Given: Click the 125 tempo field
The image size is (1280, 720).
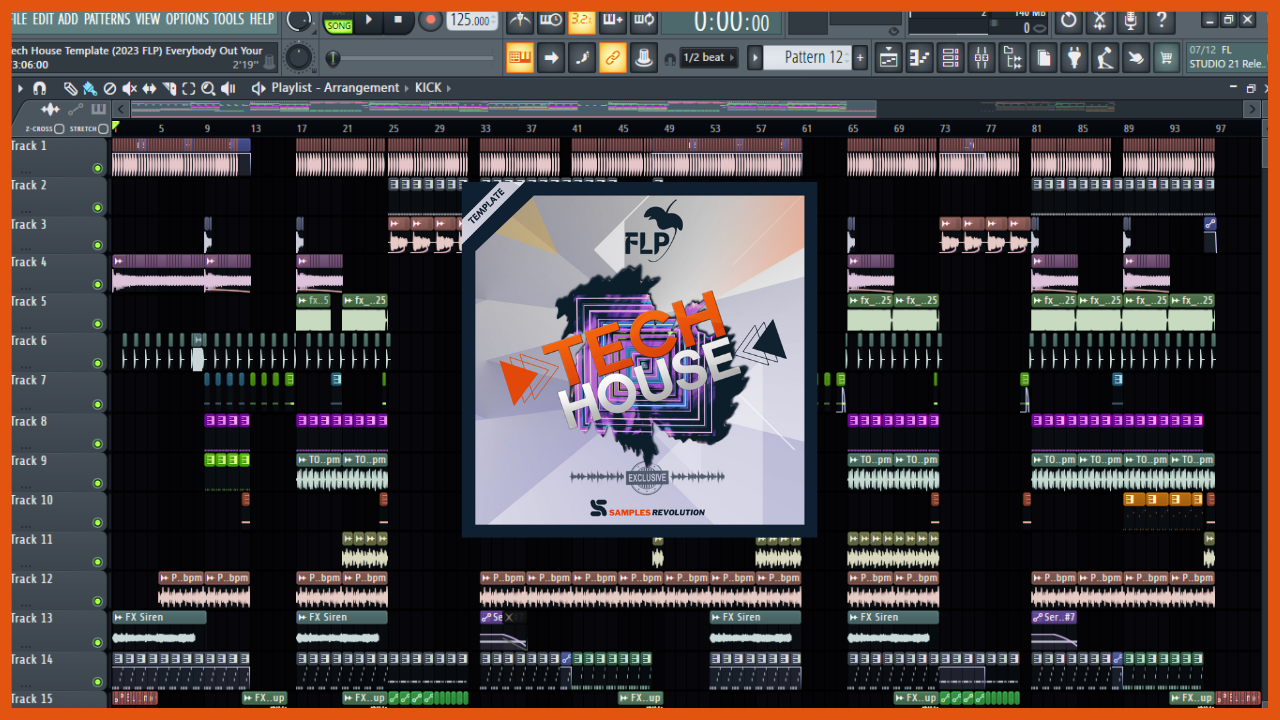Looking at the screenshot, I should point(471,20).
